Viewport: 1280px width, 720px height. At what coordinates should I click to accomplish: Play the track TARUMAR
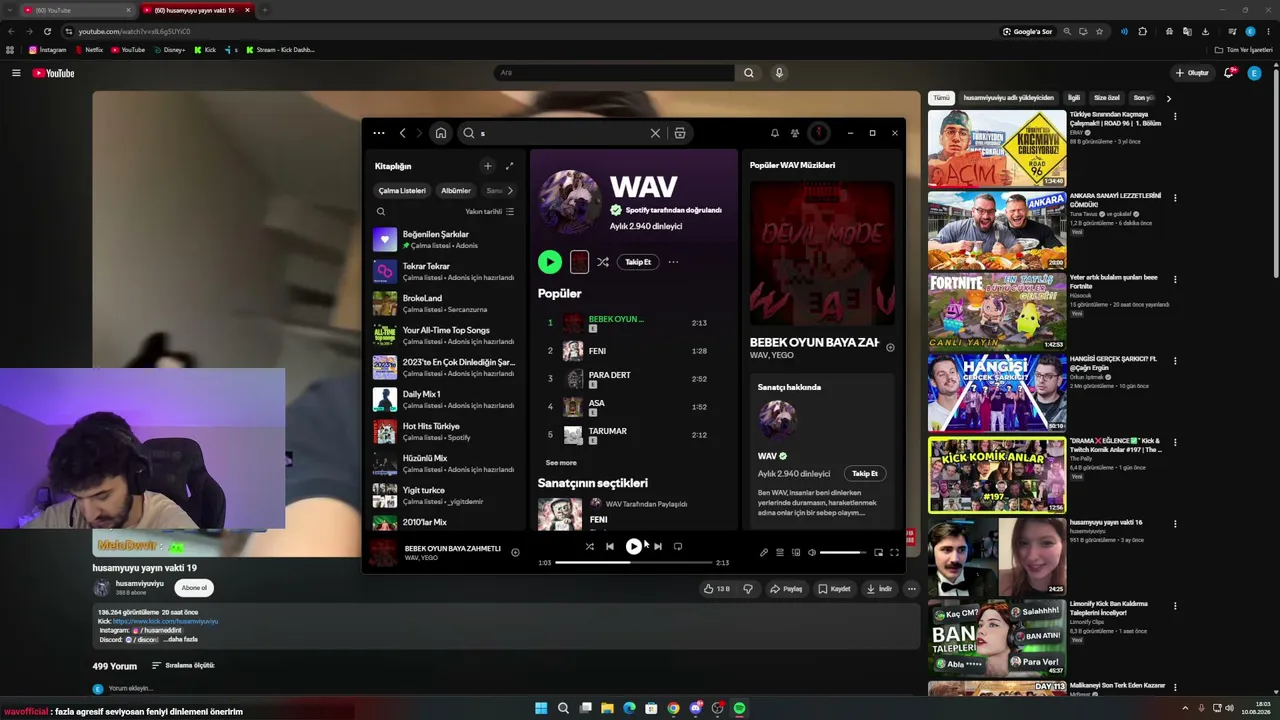634,435
